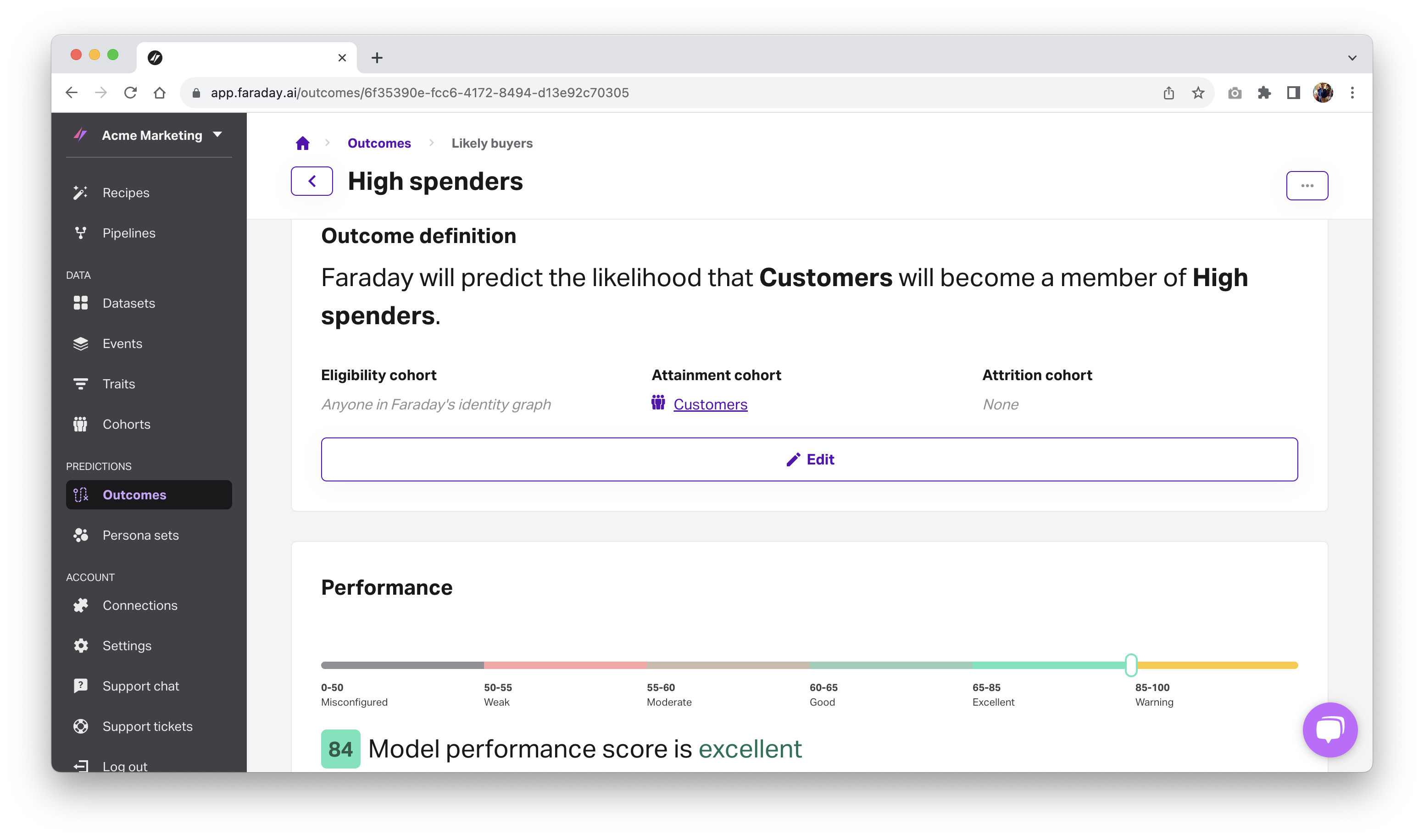Click the browser address bar URL

(x=419, y=93)
